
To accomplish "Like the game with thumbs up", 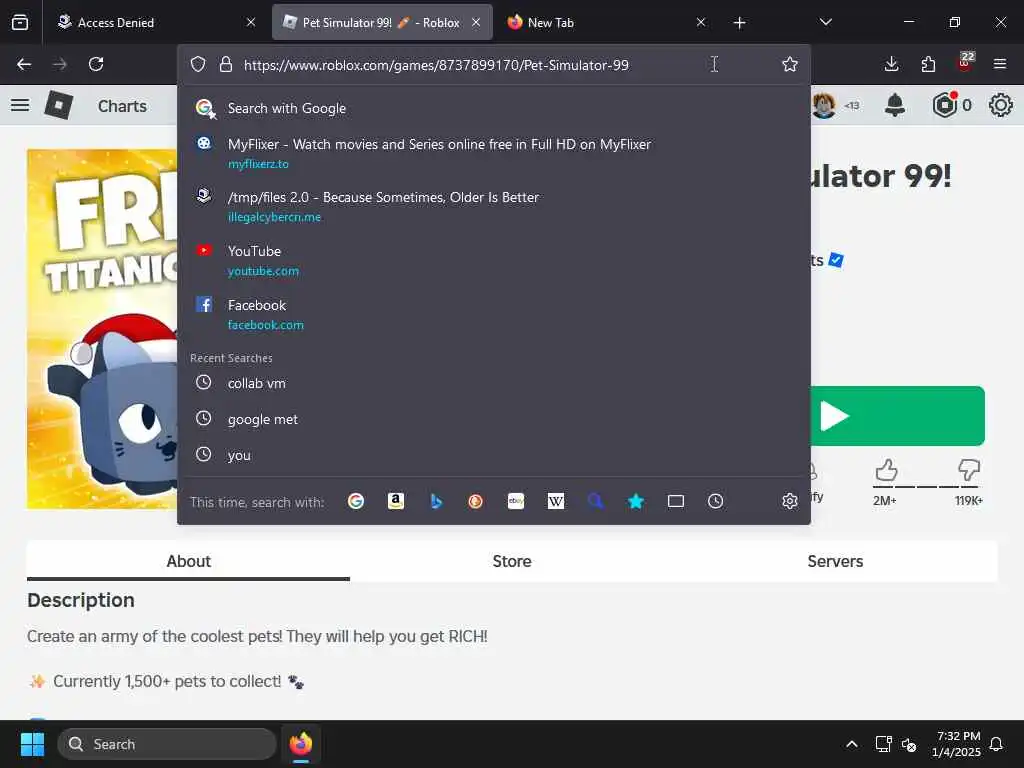I will (x=886, y=470).
